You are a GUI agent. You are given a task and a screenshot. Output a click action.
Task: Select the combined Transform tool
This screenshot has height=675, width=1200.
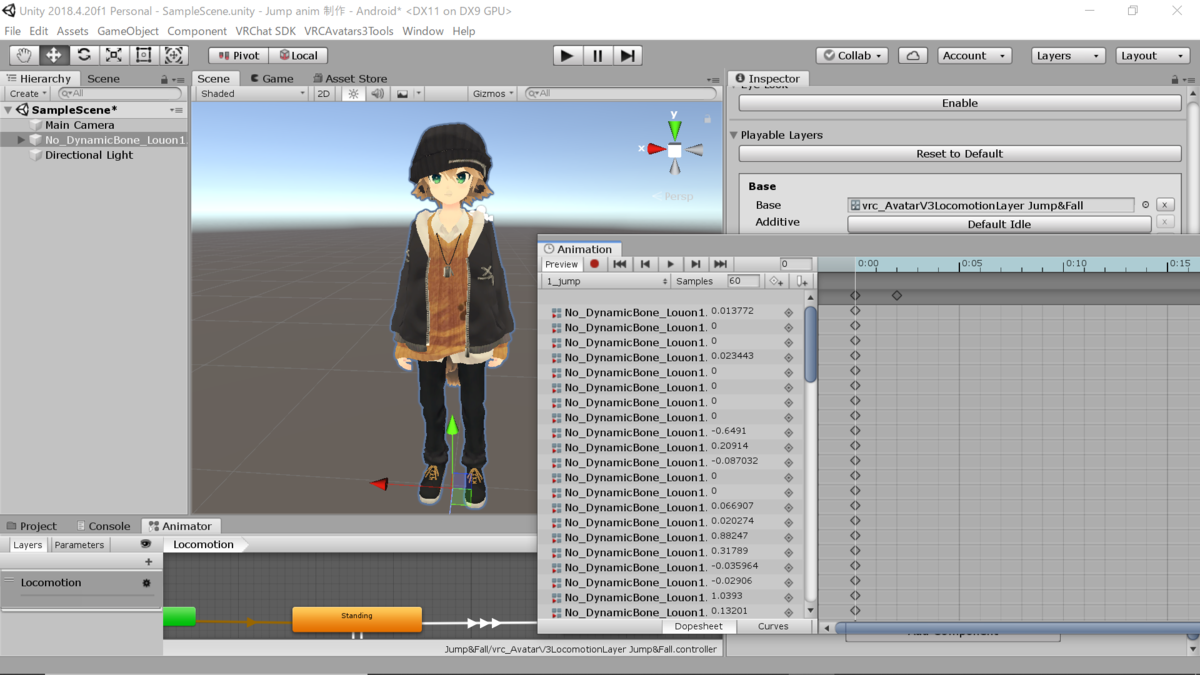click(174, 55)
